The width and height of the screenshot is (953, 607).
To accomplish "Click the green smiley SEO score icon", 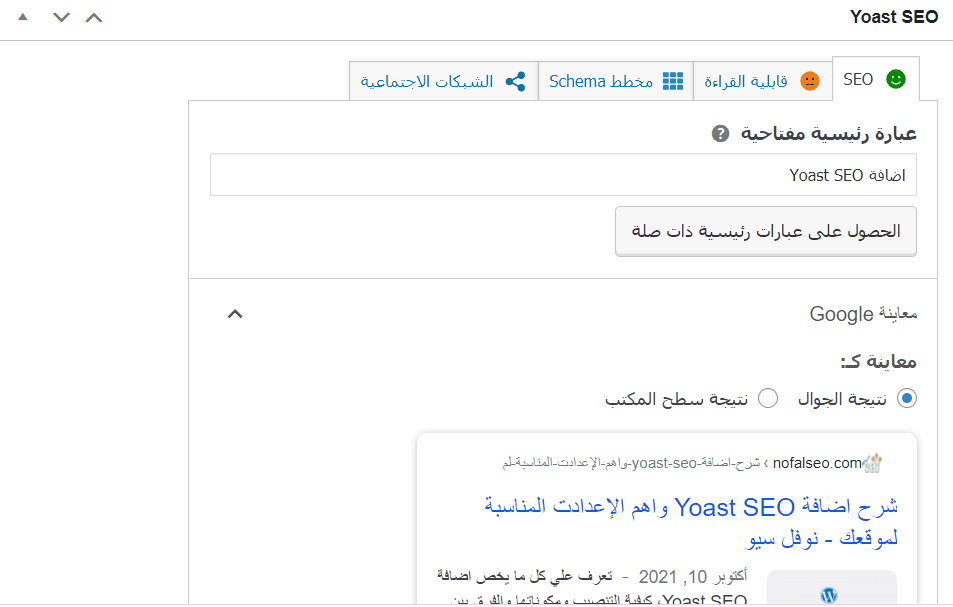I will click(x=896, y=79).
